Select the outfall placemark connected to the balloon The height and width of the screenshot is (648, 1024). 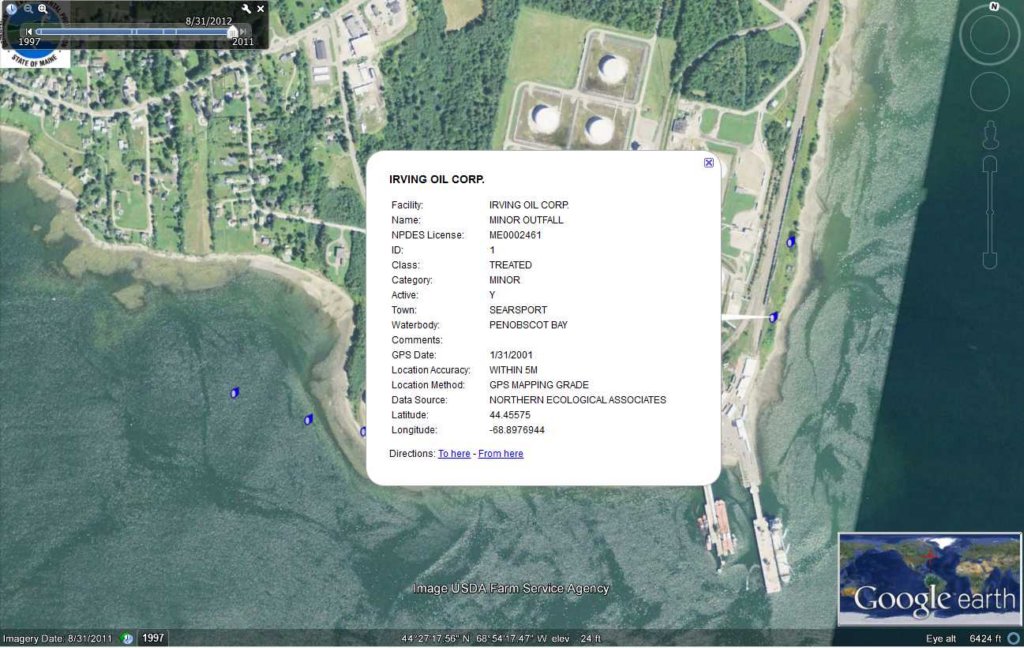[x=773, y=317]
